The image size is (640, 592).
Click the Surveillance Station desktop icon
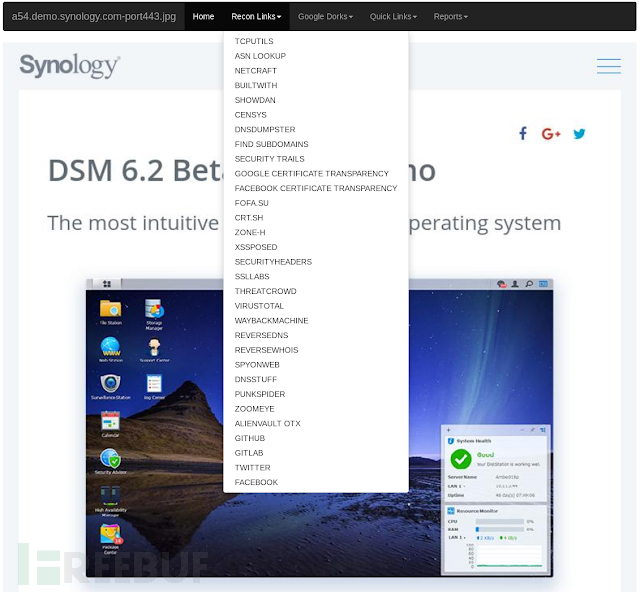pyautogui.click(x=111, y=386)
